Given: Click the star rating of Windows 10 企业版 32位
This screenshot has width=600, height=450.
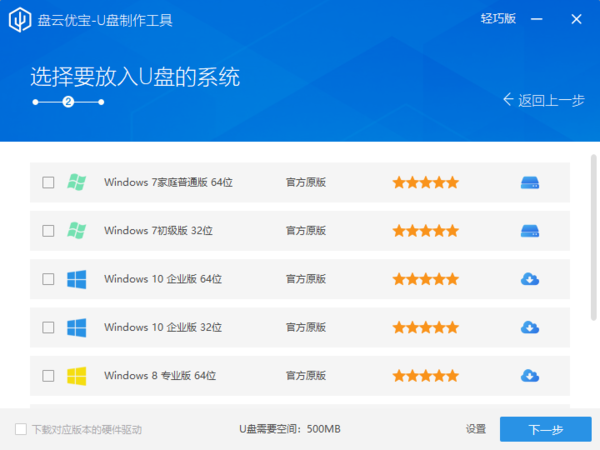Looking at the screenshot, I should click(426, 327).
